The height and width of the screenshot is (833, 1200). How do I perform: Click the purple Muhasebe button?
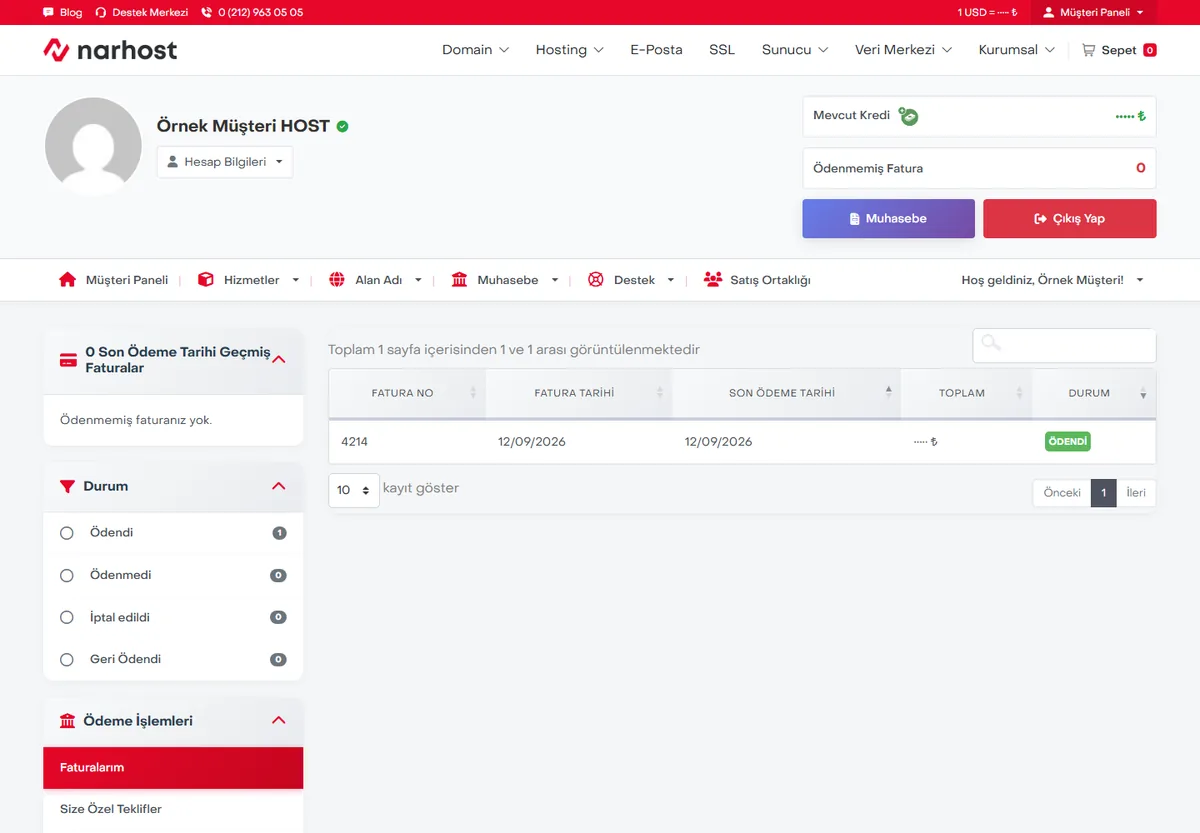click(889, 218)
